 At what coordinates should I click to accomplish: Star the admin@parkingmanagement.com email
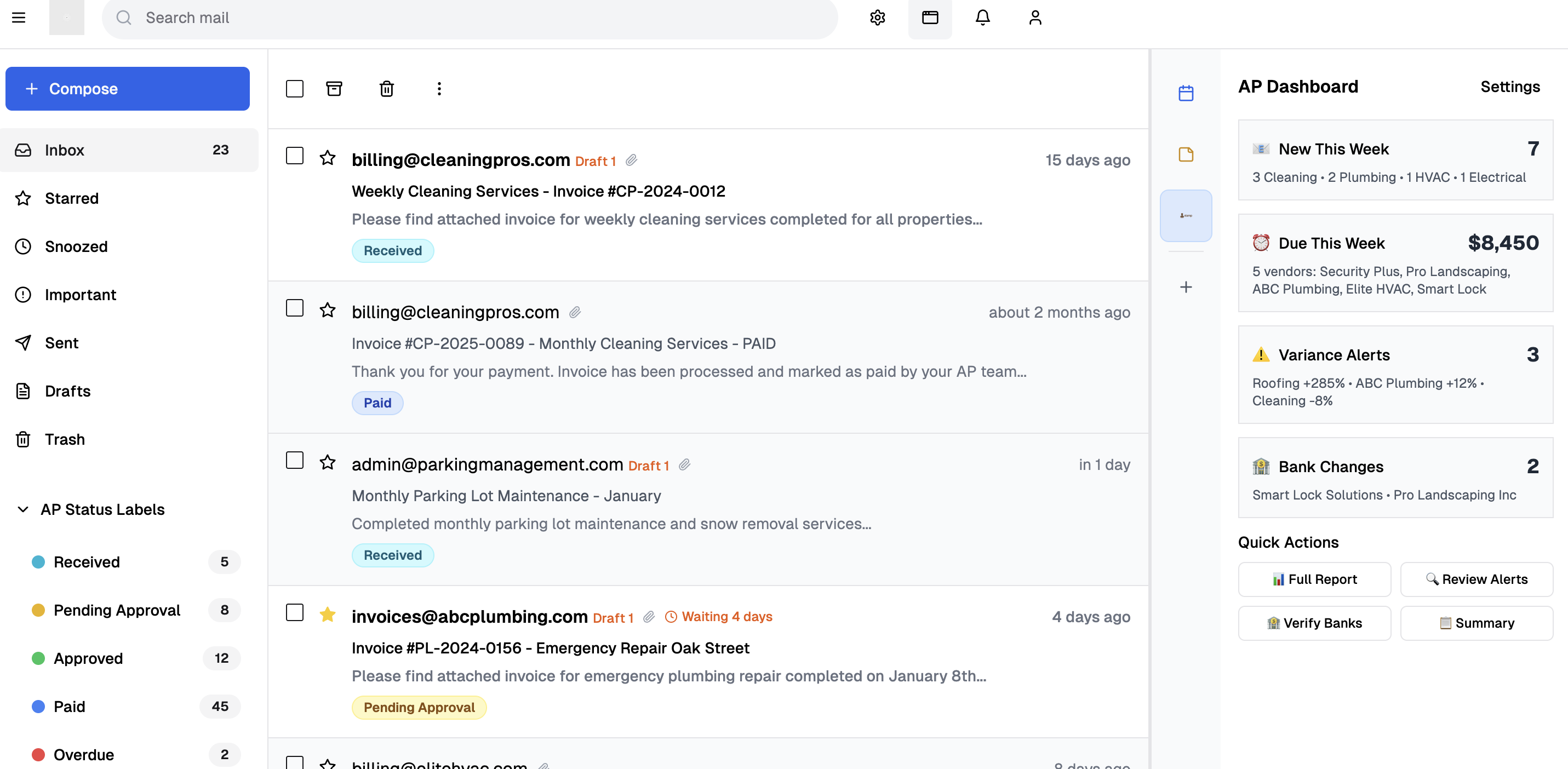point(328,462)
